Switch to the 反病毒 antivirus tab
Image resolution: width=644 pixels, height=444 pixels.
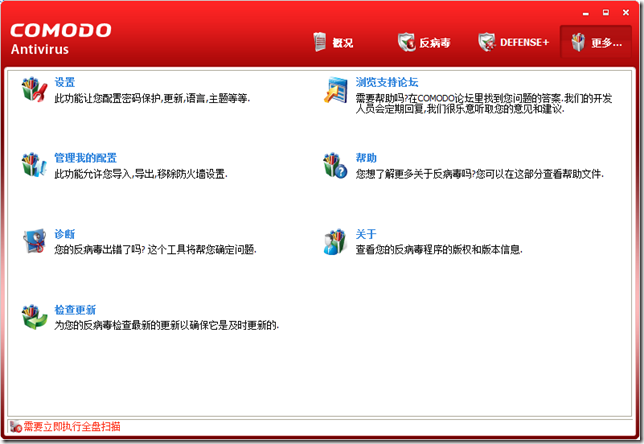(x=424, y=42)
